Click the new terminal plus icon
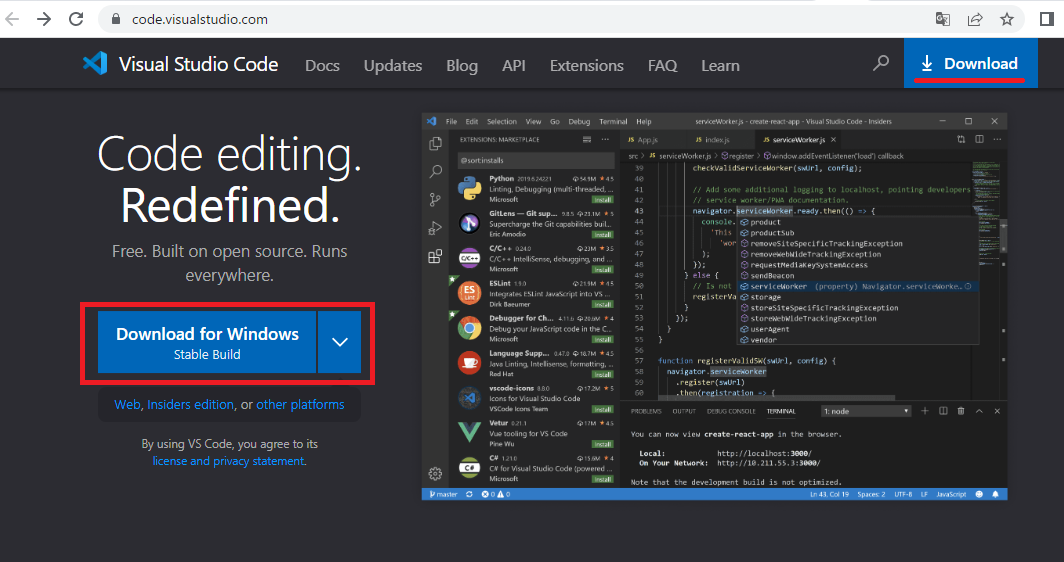 point(924,411)
